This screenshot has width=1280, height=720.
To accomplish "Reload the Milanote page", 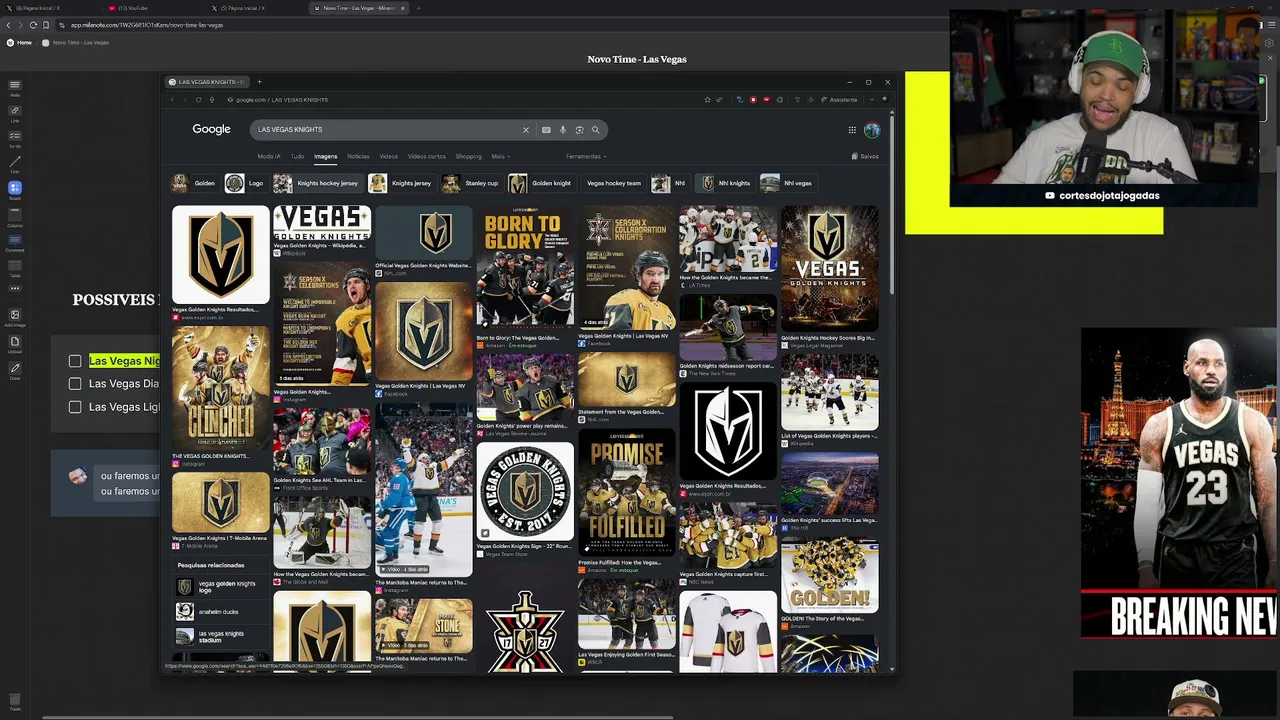I will (33, 25).
